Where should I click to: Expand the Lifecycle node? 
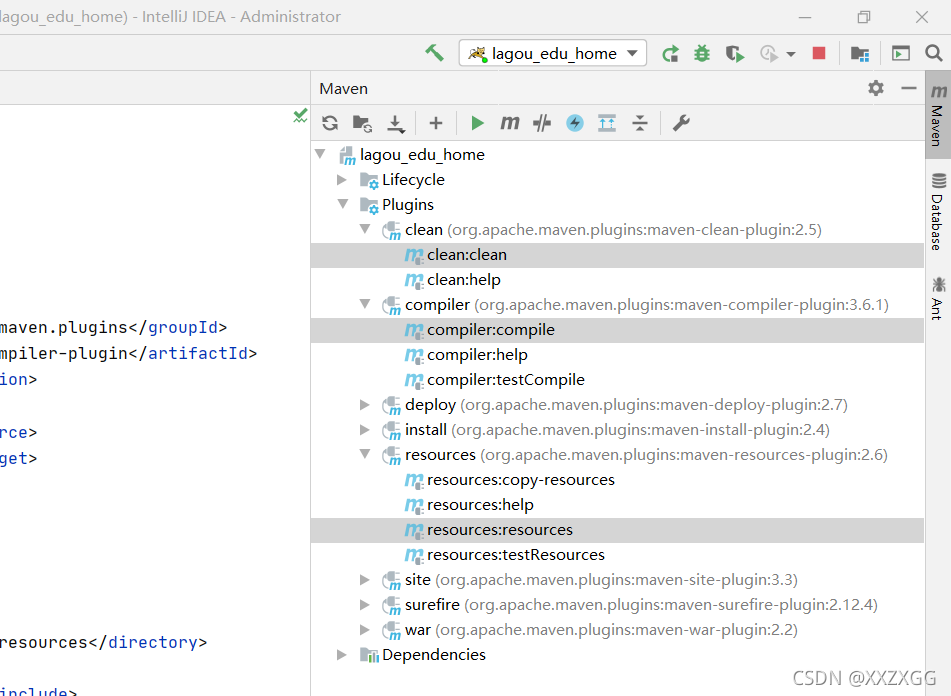[342, 179]
